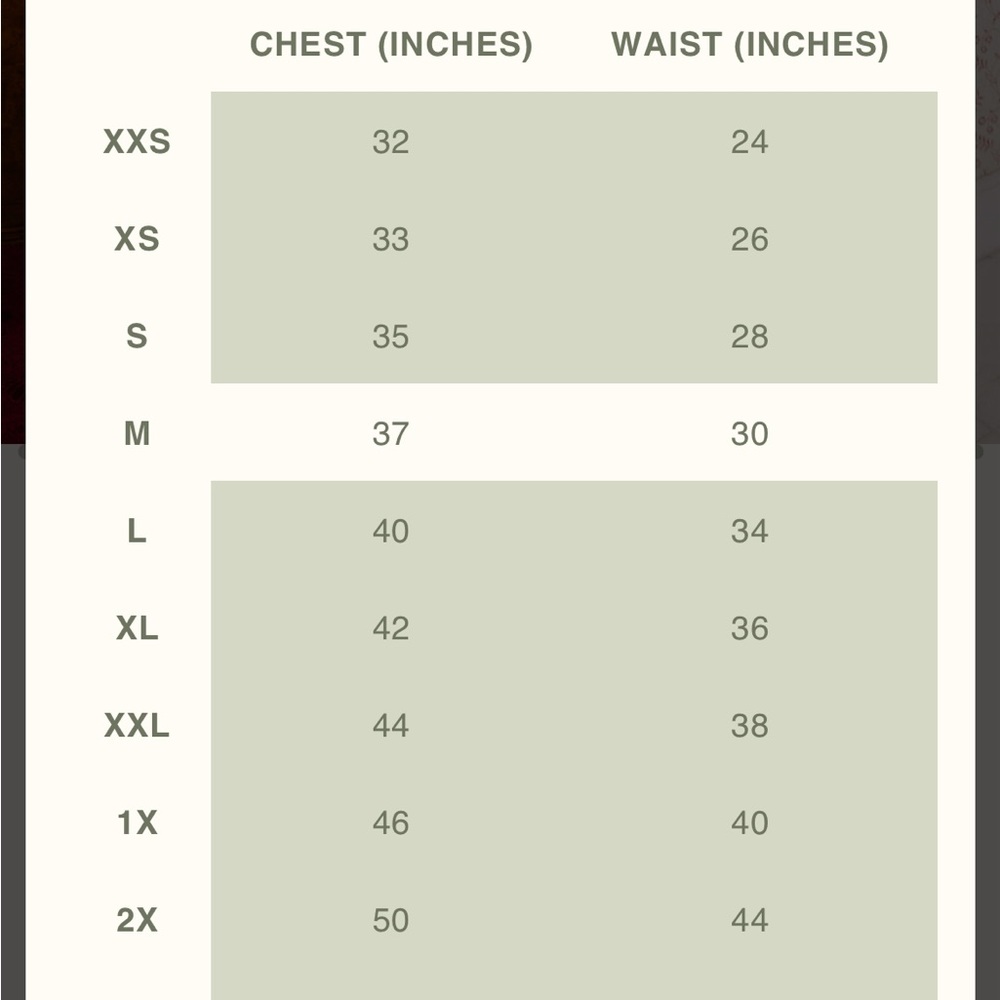Viewport: 1000px width, 1000px height.
Task: Click chest value 50 for size 2X
Action: (390, 920)
